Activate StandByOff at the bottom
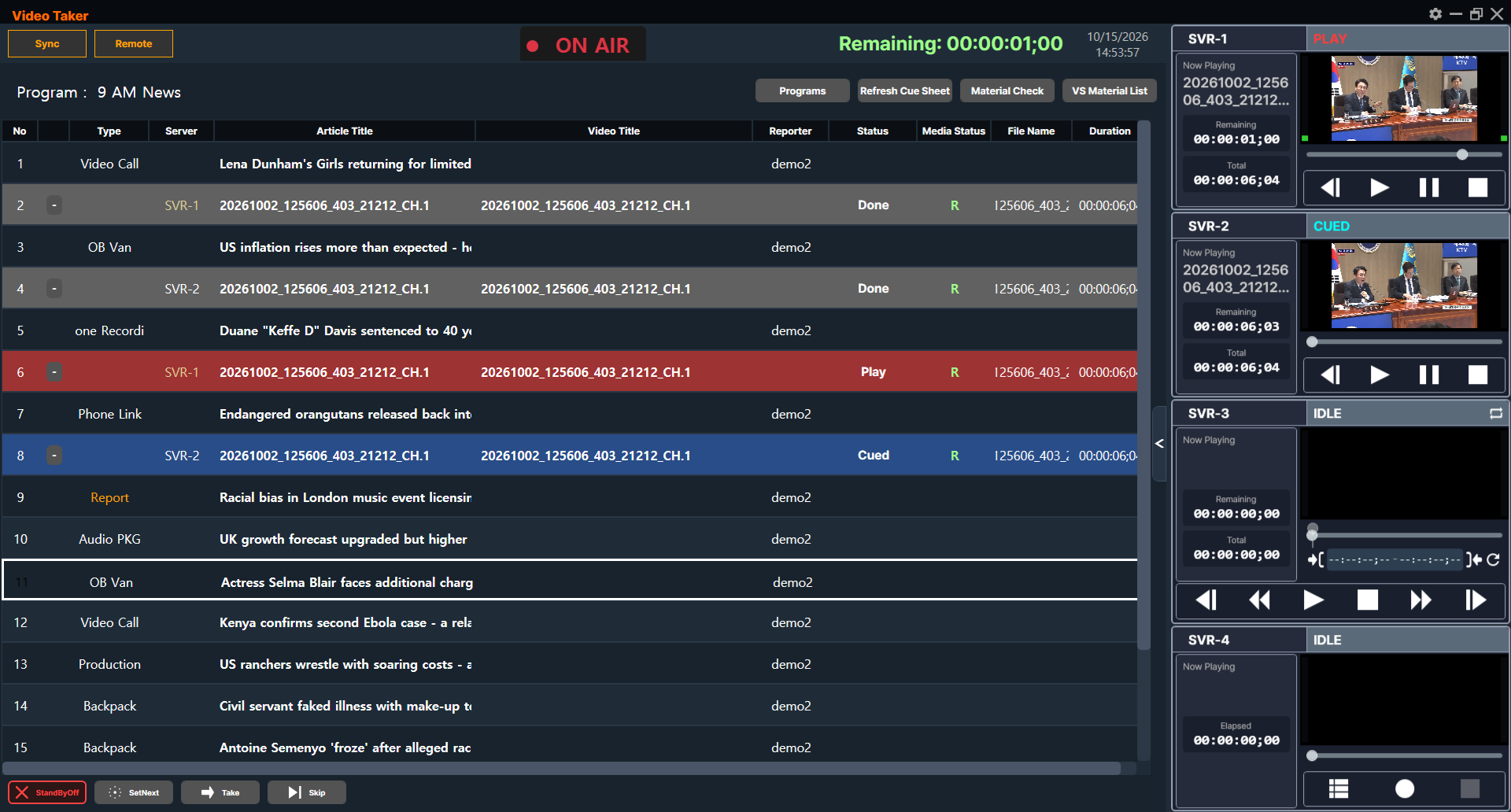The width and height of the screenshot is (1511, 812). pyautogui.click(x=47, y=792)
